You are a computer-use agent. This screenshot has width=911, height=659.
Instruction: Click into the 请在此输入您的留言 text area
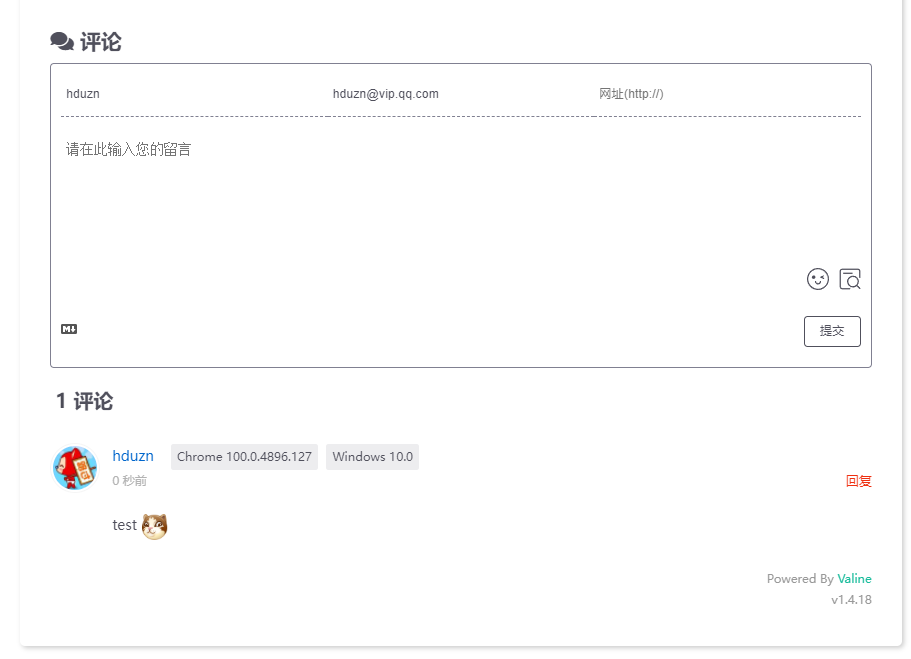[x=460, y=195]
